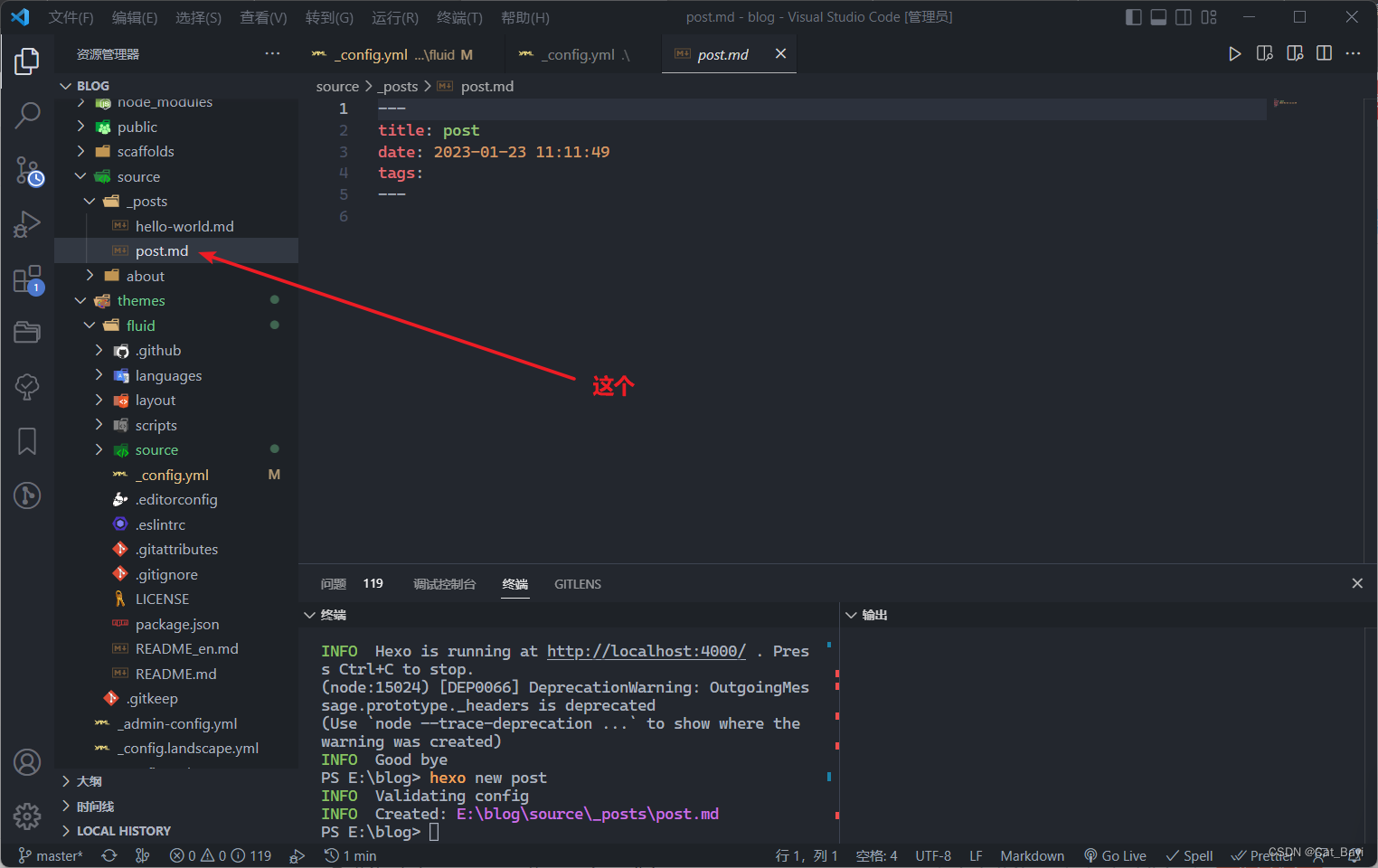Toggle secondary sidebar layout icon
The width and height of the screenshot is (1378, 868).
point(1184,17)
